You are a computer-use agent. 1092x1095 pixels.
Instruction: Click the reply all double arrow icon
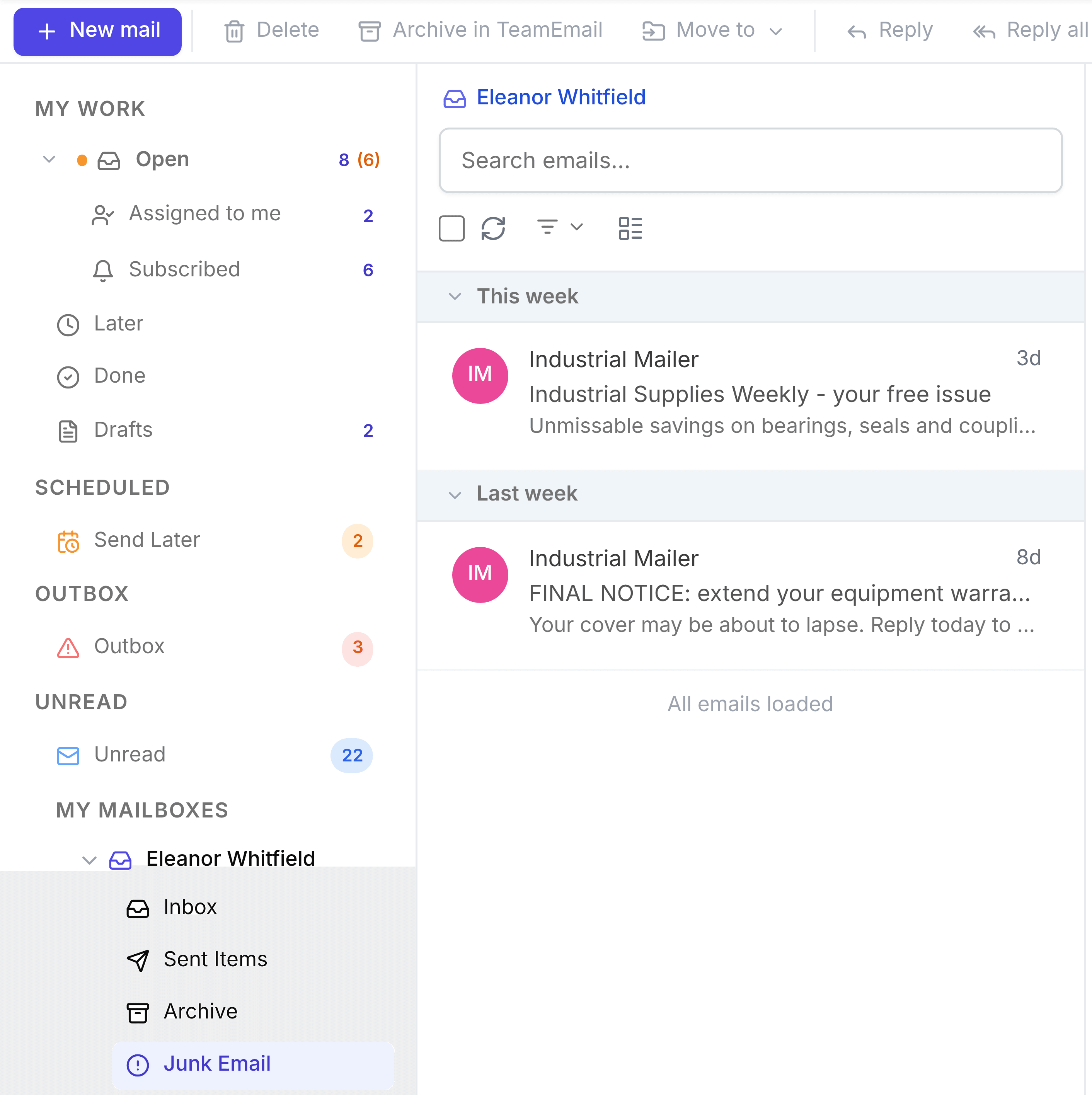(984, 32)
